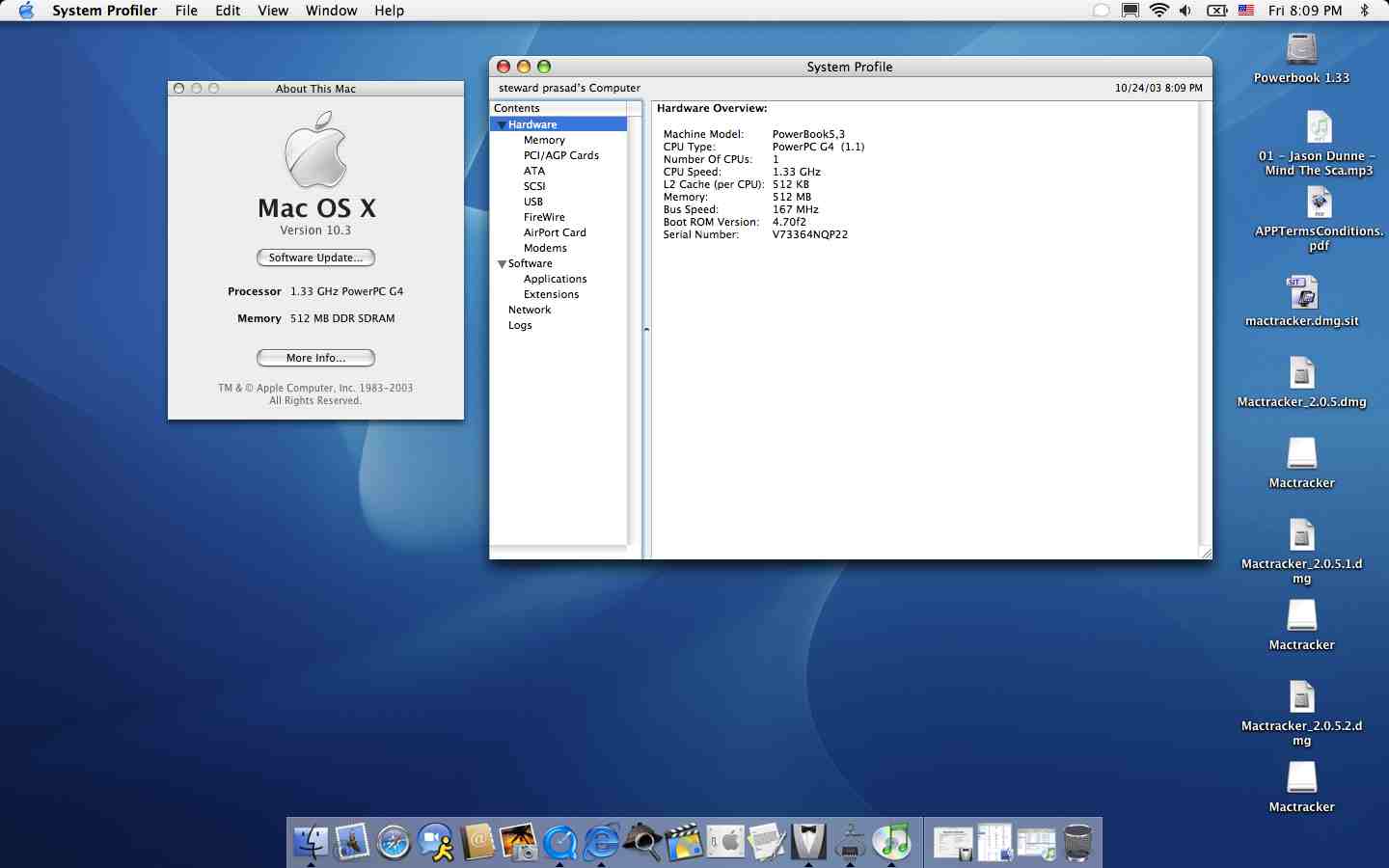This screenshot has width=1389, height=868.
Task: Click the menu bar clock
Action: (x=1305, y=11)
